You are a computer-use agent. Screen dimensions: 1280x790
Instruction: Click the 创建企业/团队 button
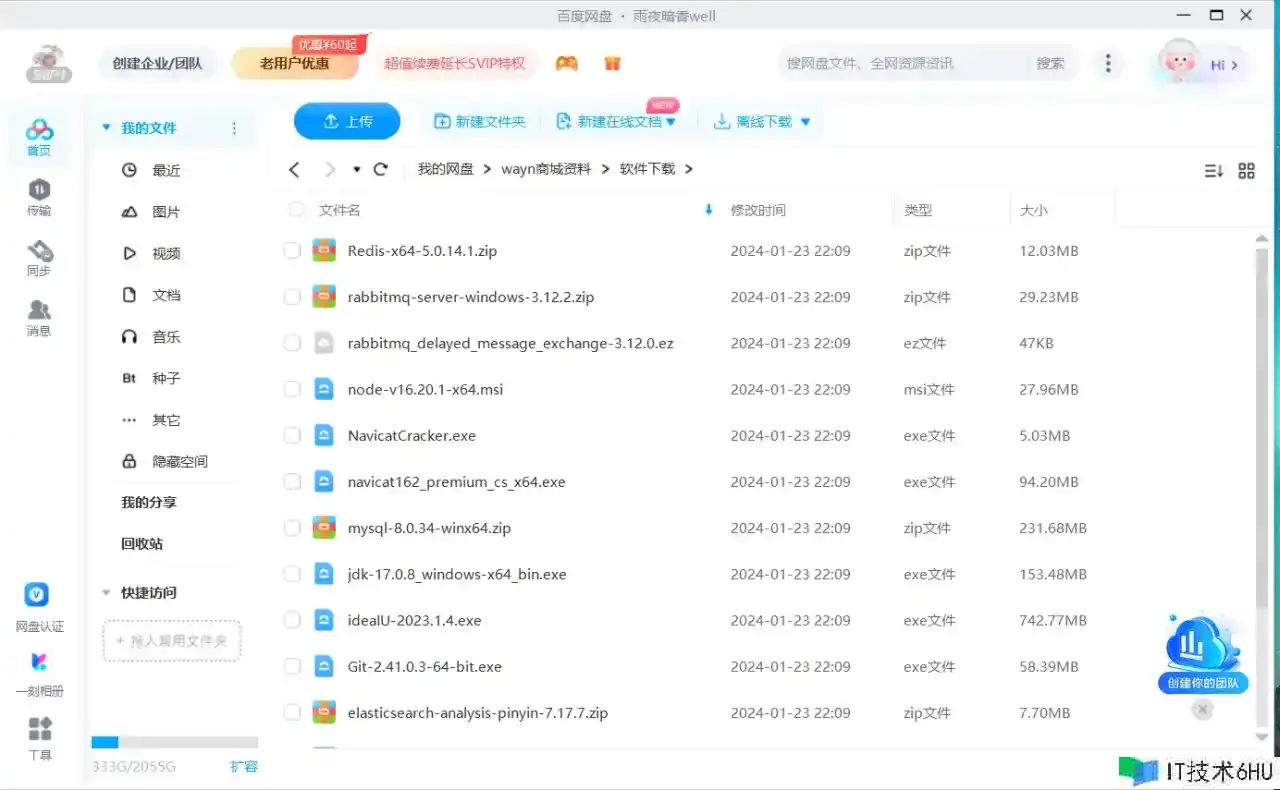tap(157, 63)
